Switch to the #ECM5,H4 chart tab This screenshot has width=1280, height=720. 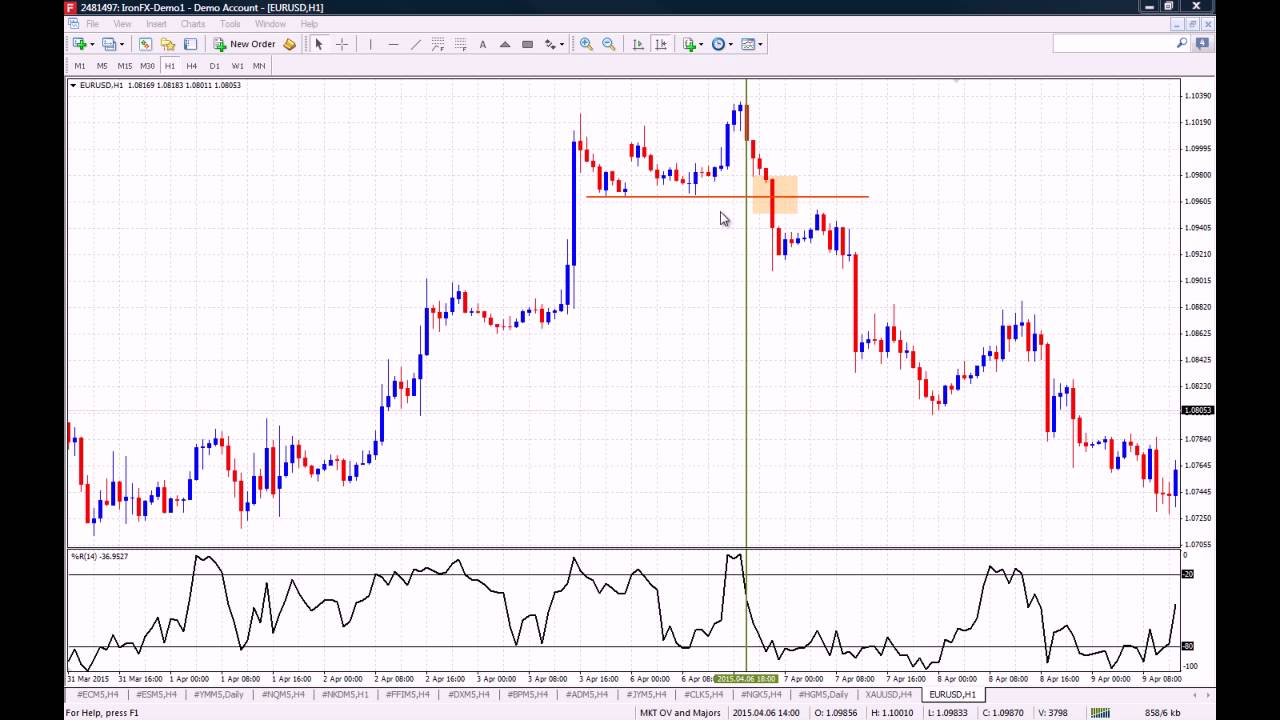point(97,694)
